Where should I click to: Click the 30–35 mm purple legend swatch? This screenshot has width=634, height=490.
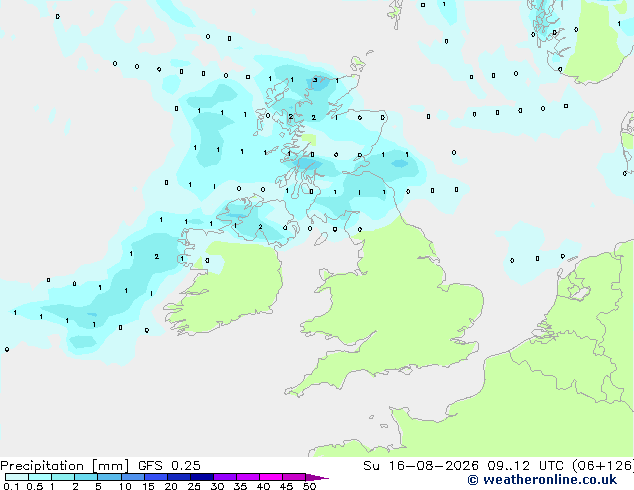pos(224,477)
